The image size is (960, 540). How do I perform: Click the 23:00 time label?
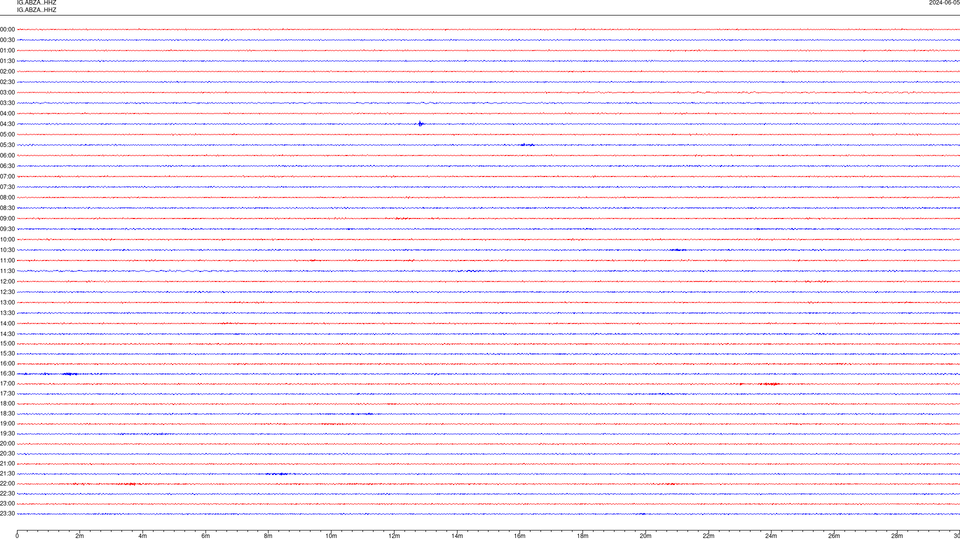coord(7,504)
